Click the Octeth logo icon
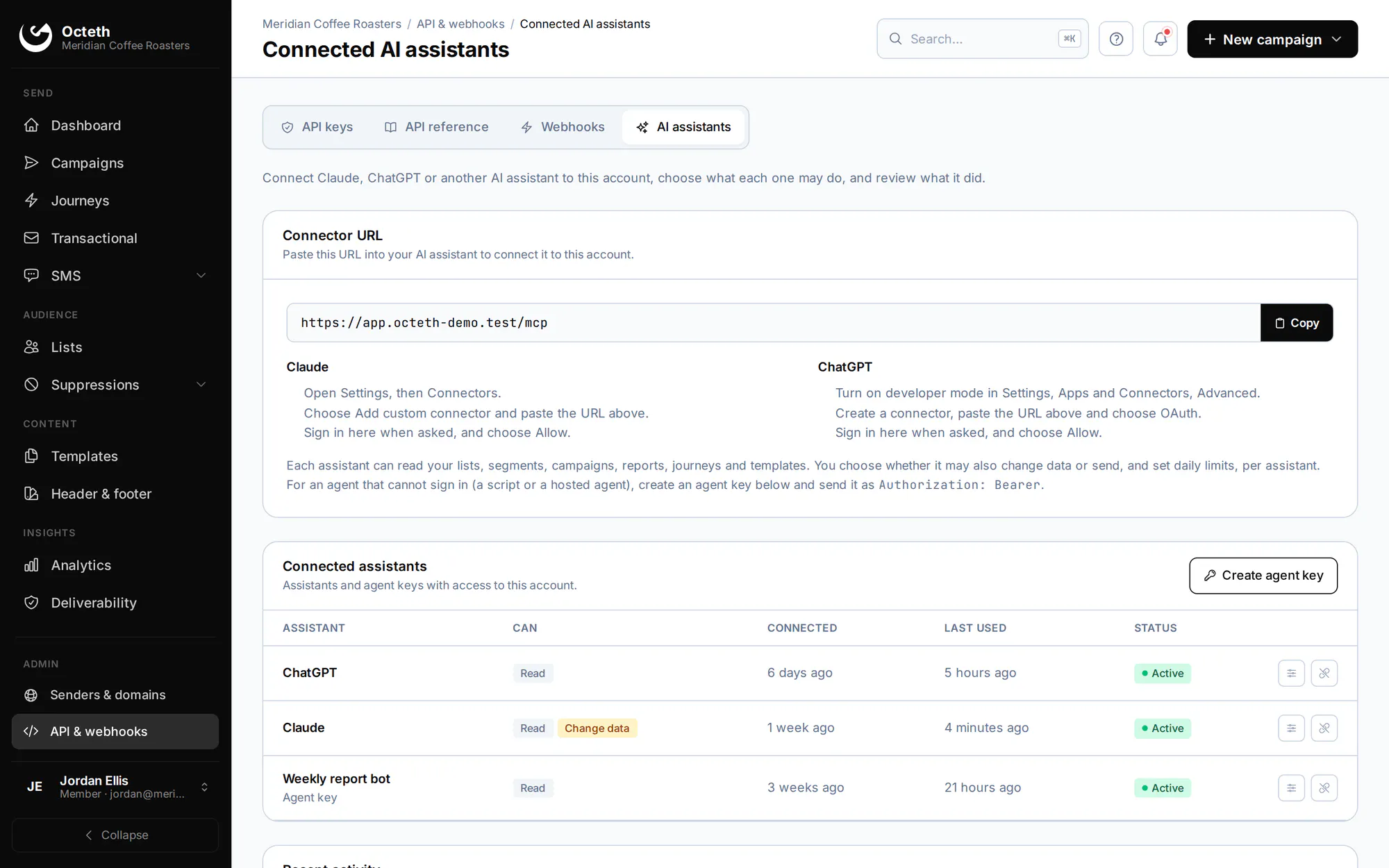The height and width of the screenshot is (868, 1389). pos(35,37)
